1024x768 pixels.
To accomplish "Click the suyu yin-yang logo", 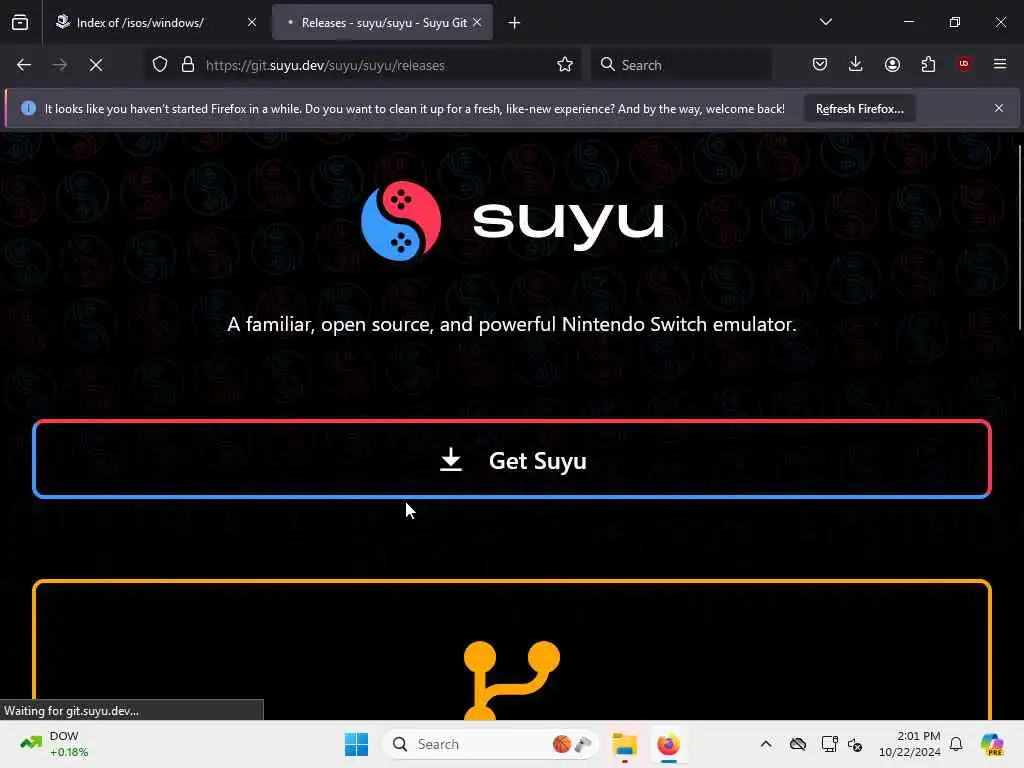I will 401,221.
